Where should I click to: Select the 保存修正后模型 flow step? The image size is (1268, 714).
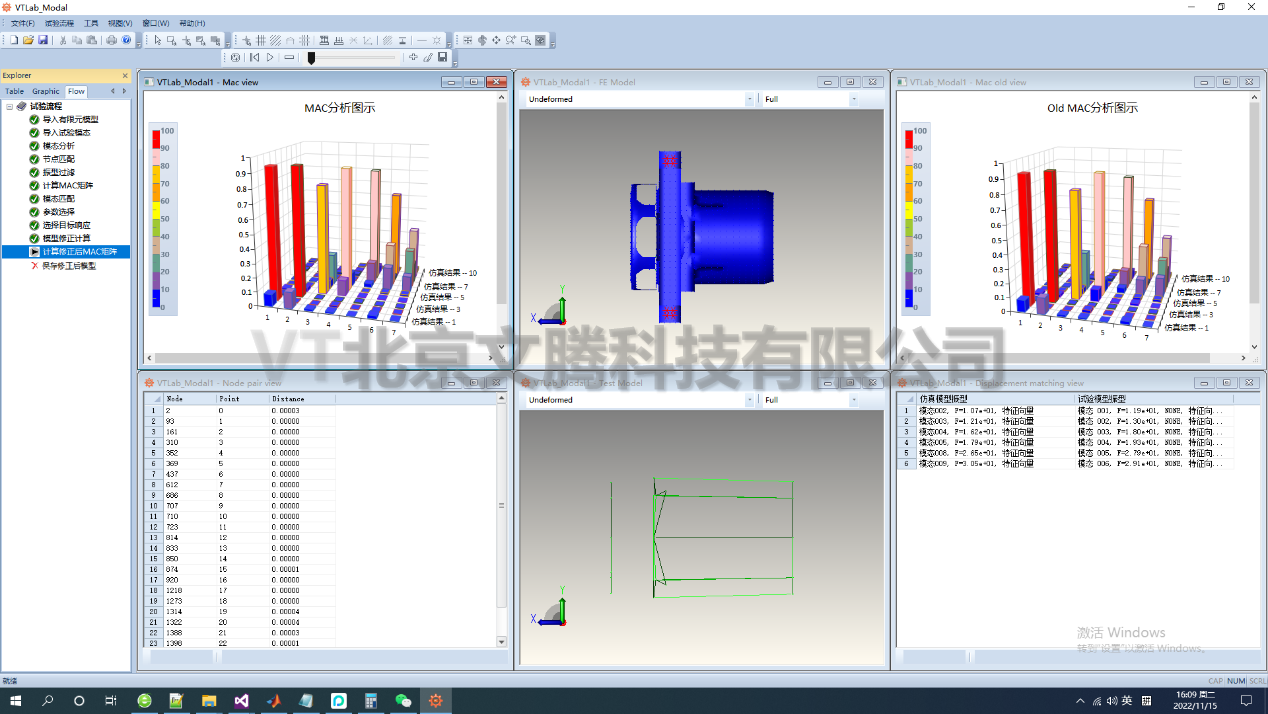tap(69, 265)
